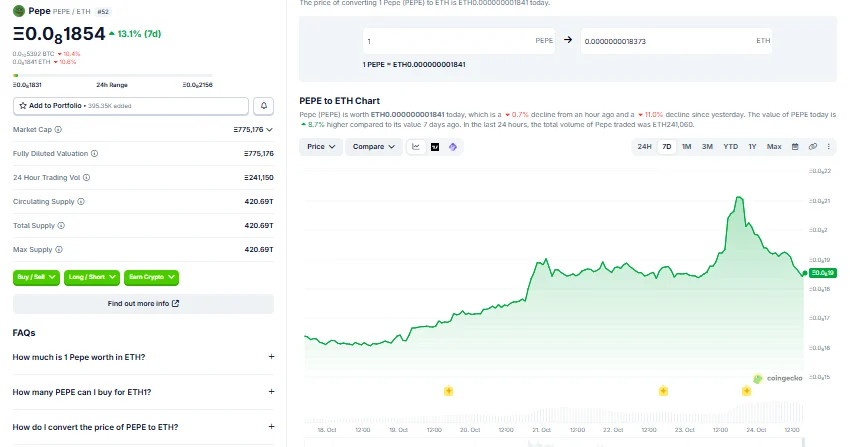
Task: Click the green current price label on chart axis
Action: [822, 273]
